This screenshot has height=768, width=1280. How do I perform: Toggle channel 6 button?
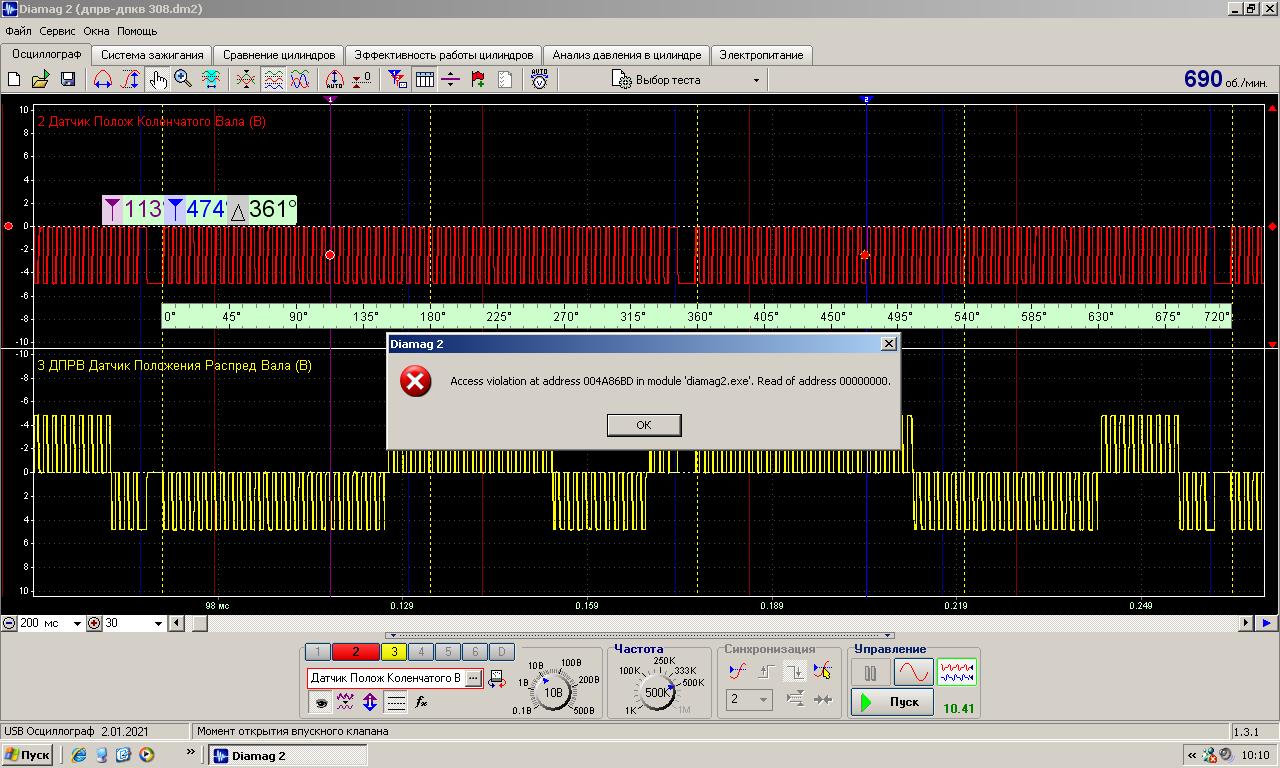click(475, 652)
